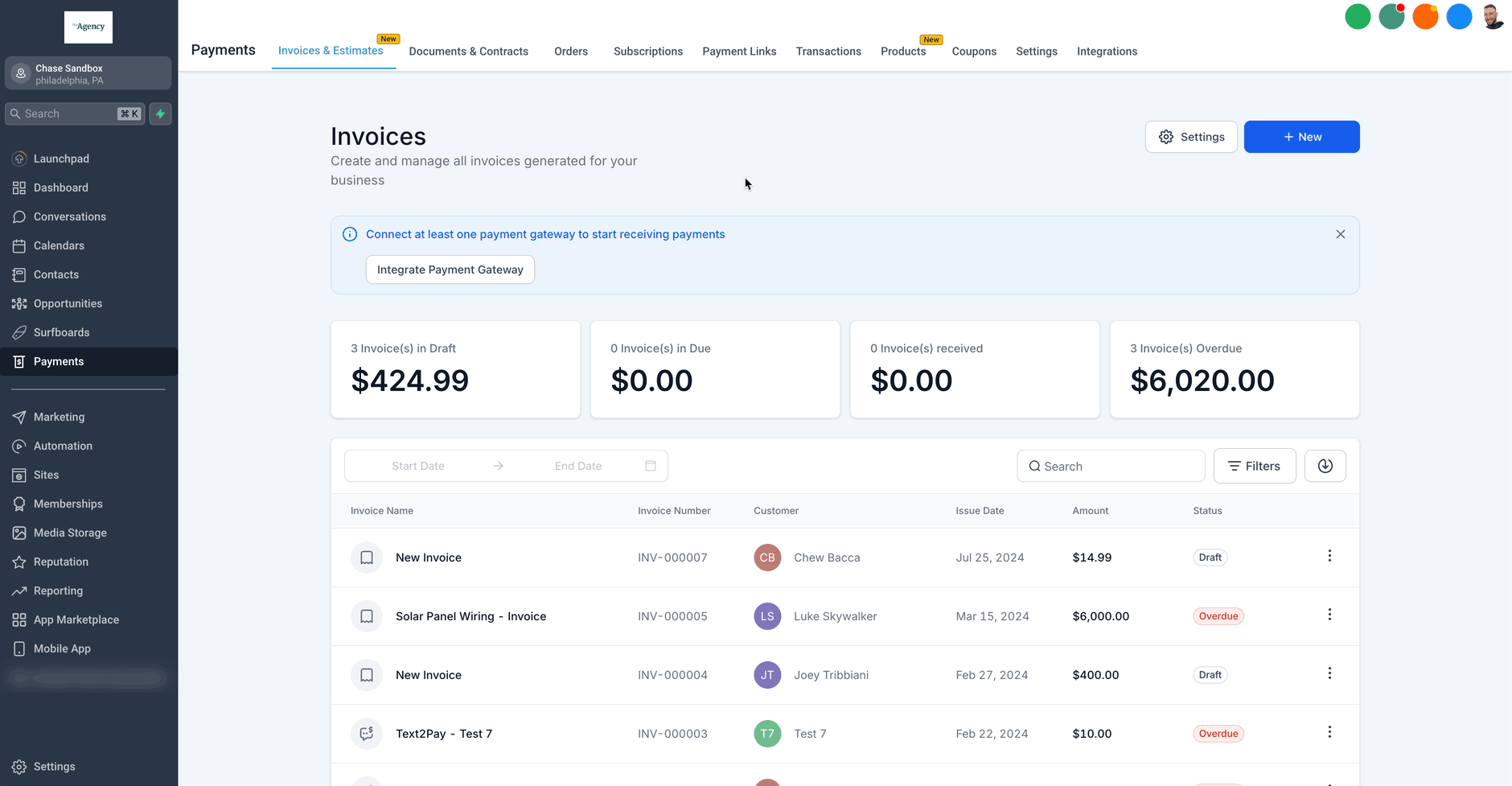Click the download invoices icon button
The image size is (1512, 786).
click(x=1325, y=466)
